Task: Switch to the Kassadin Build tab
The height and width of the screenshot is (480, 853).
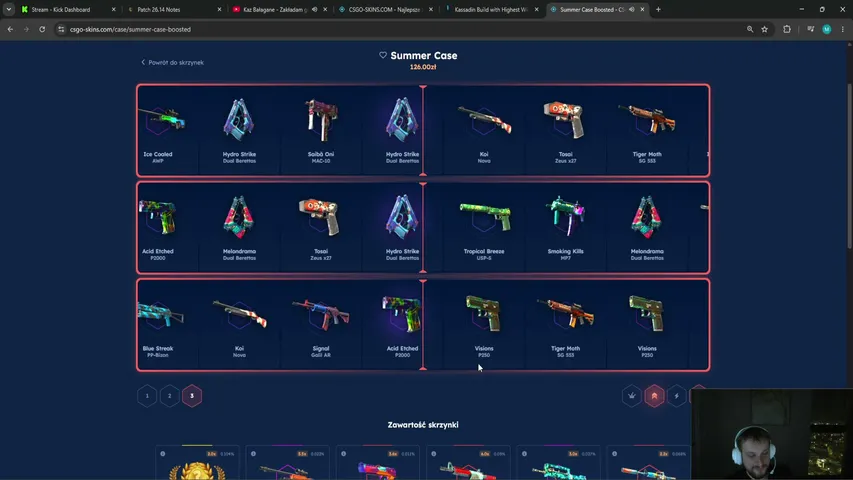Action: 491,9
